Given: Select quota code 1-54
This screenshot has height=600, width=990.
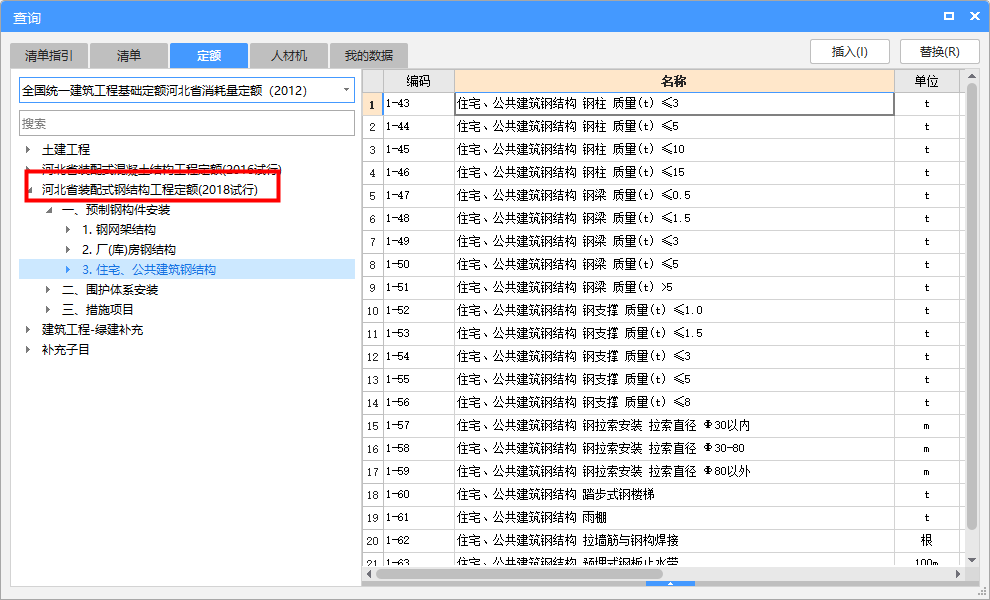Looking at the screenshot, I should tap(419, 356).
